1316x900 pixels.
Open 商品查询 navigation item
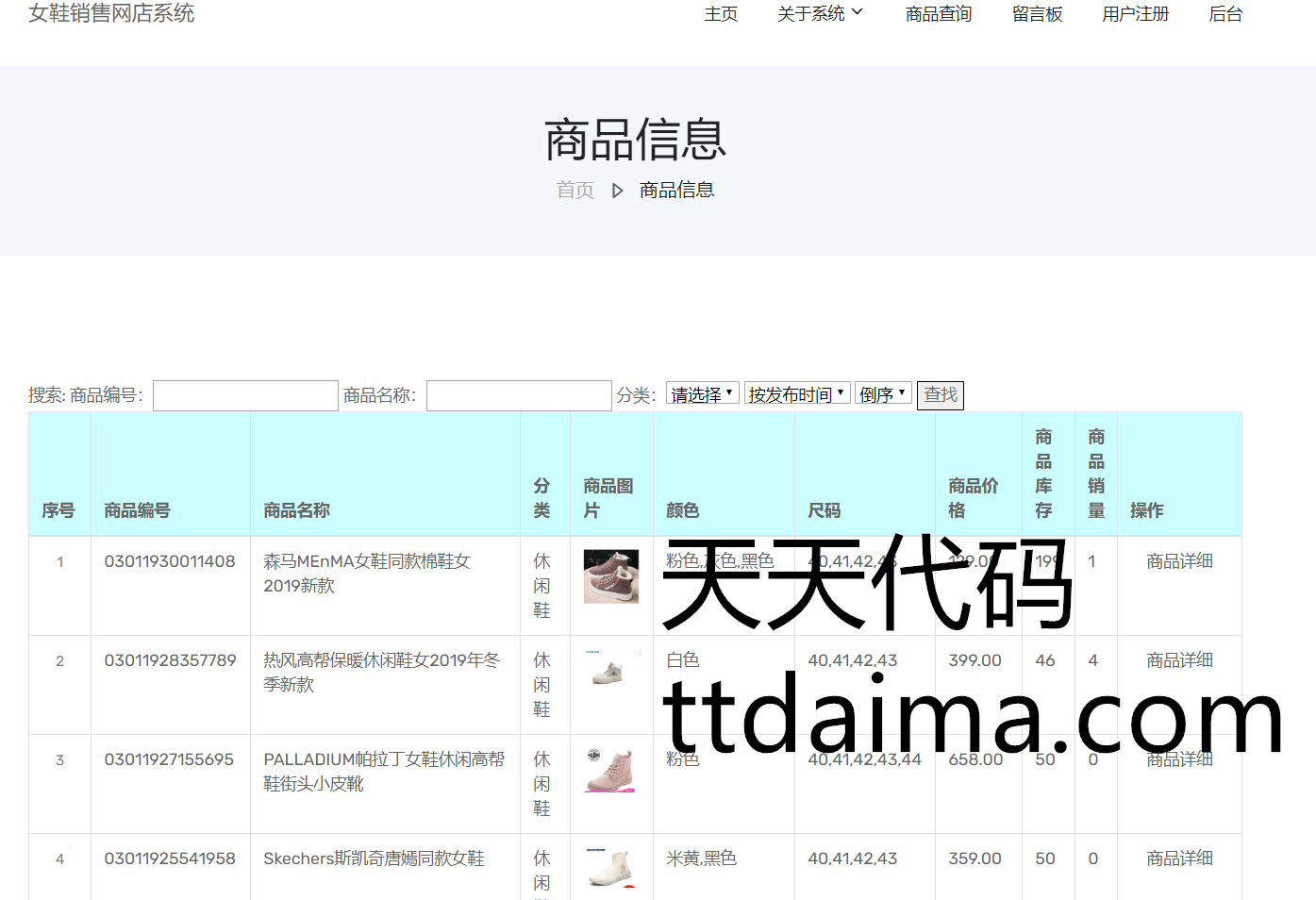[938, 14]
